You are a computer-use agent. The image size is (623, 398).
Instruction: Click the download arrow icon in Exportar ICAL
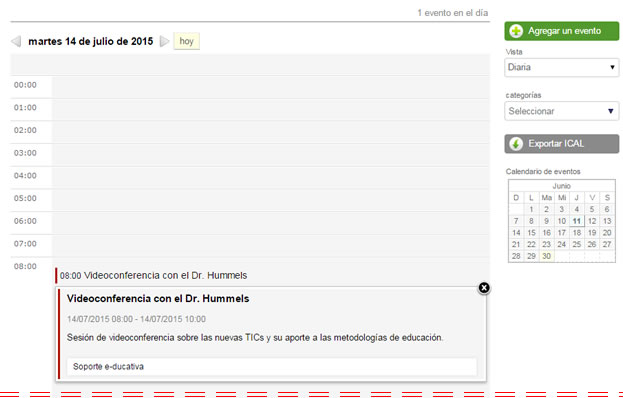click(x=516, y=144)
